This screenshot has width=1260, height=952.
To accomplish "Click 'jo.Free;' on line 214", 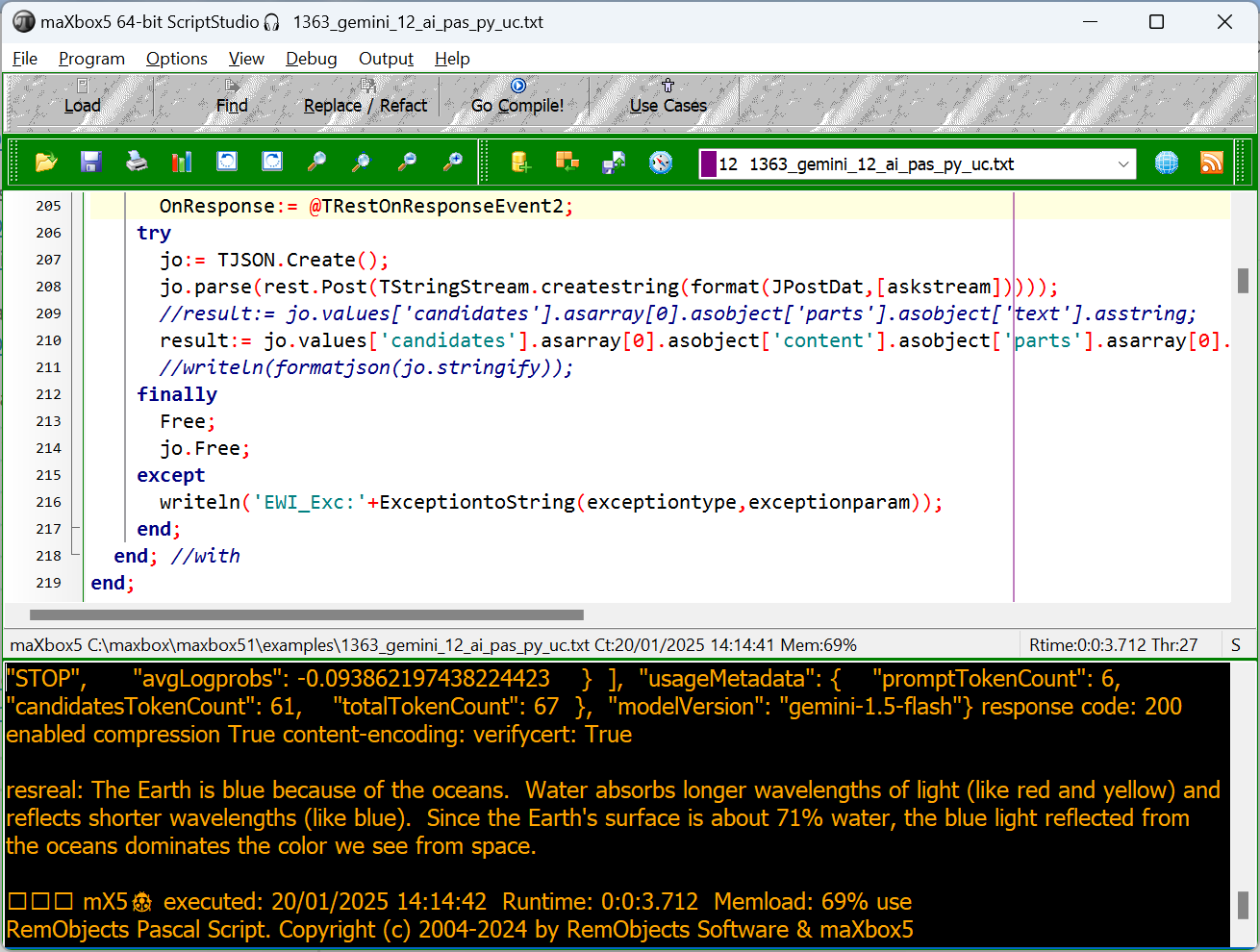I will coord(205,448).
